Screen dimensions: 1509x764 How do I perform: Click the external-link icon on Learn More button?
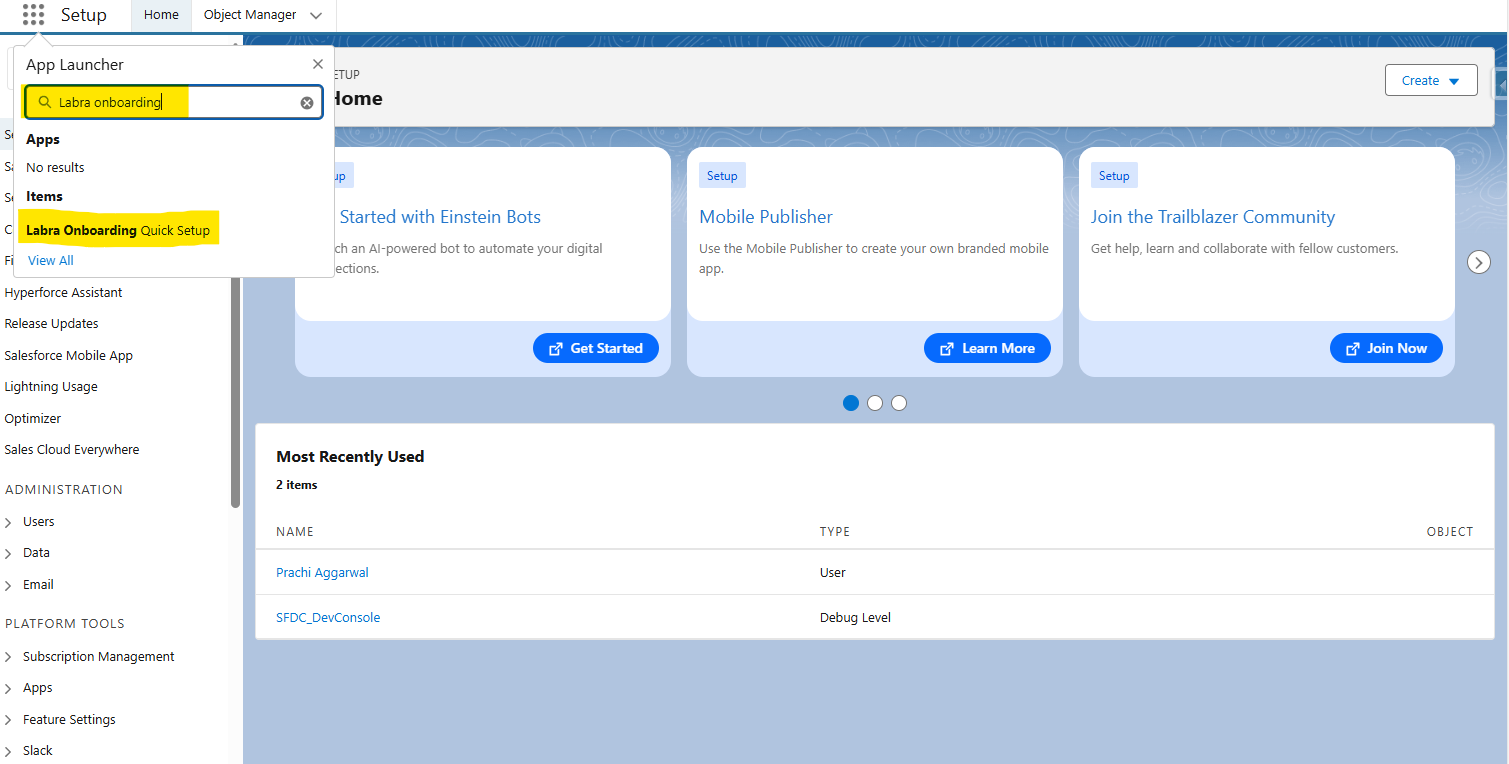947,348
